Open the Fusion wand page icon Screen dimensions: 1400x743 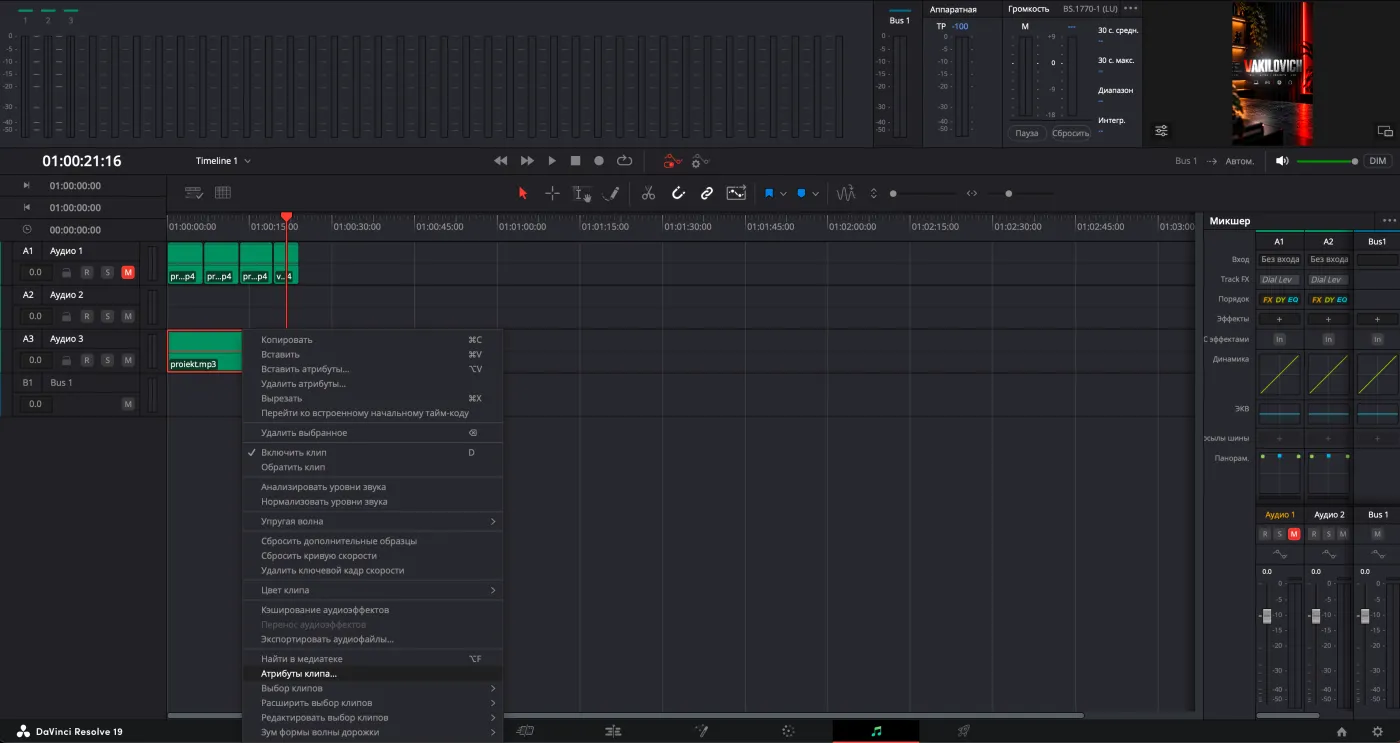click(701, 731)
